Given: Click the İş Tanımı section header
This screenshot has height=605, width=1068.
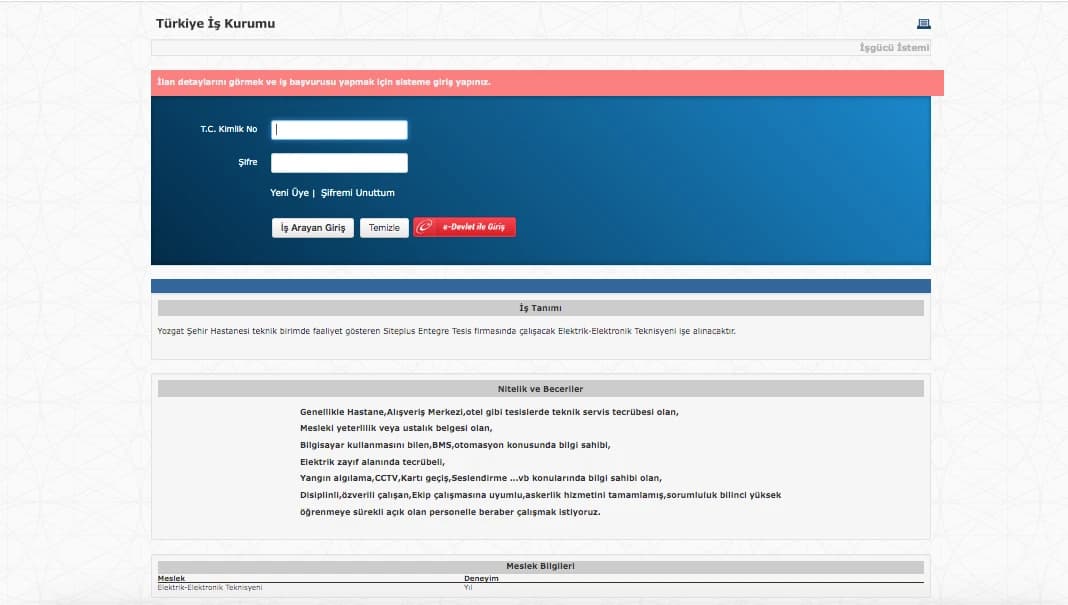Looking at the screenshot, I should pyautogui.click(x=541, y=308).
